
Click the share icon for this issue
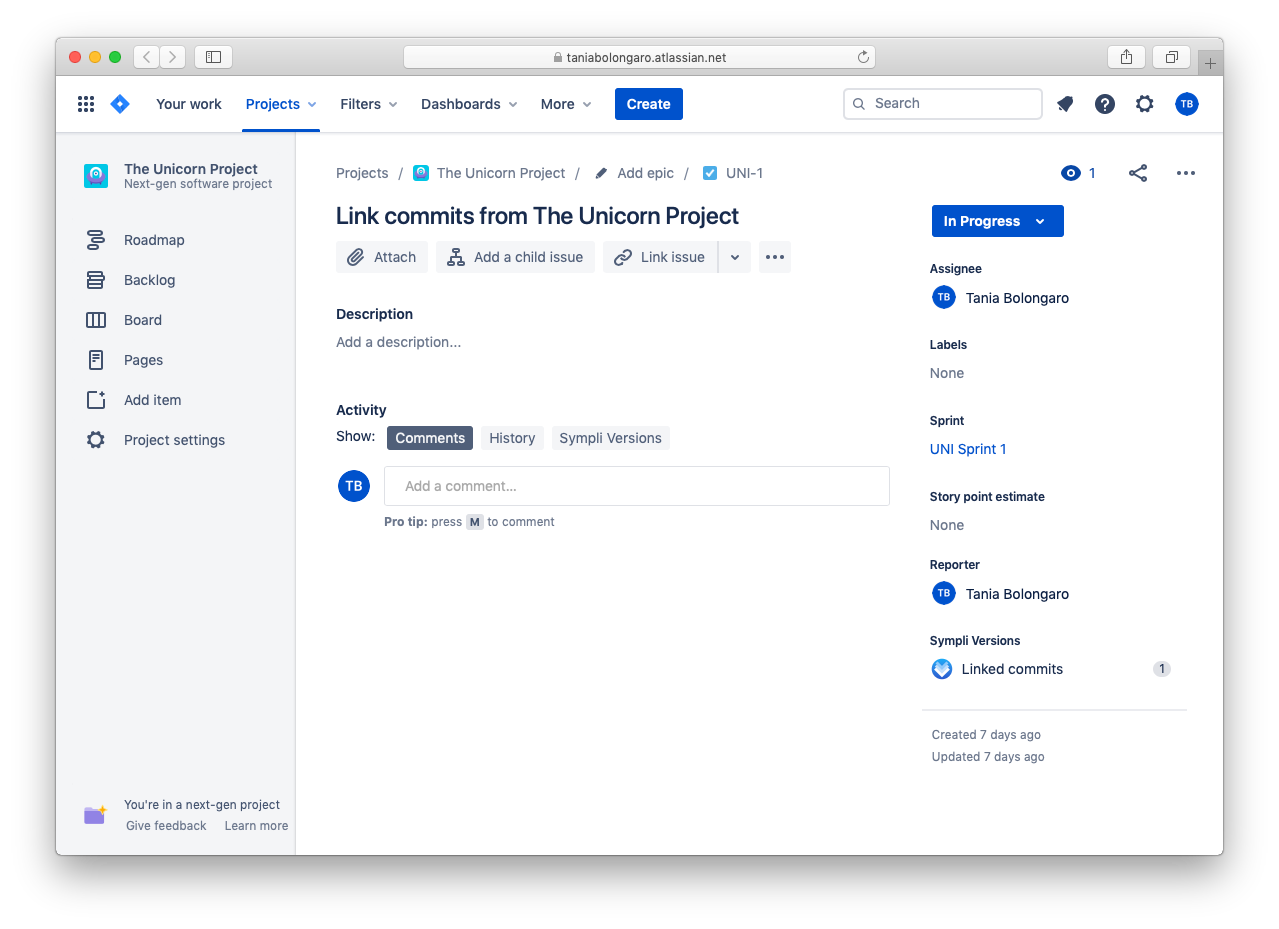point(1138,173)
